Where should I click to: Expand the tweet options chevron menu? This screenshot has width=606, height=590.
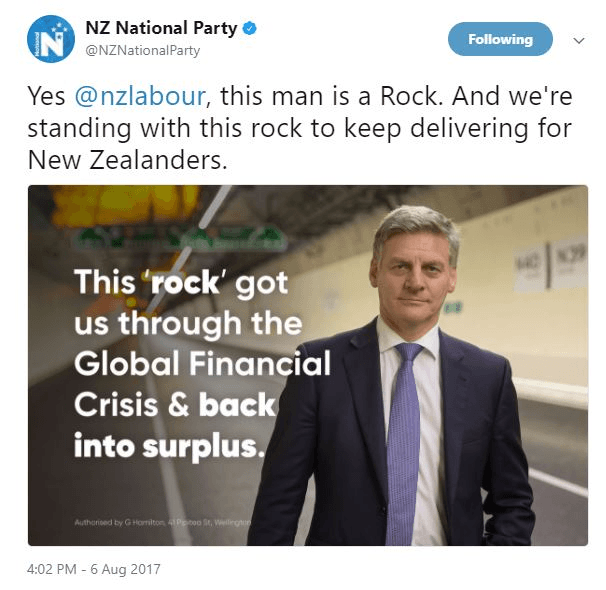579,40
